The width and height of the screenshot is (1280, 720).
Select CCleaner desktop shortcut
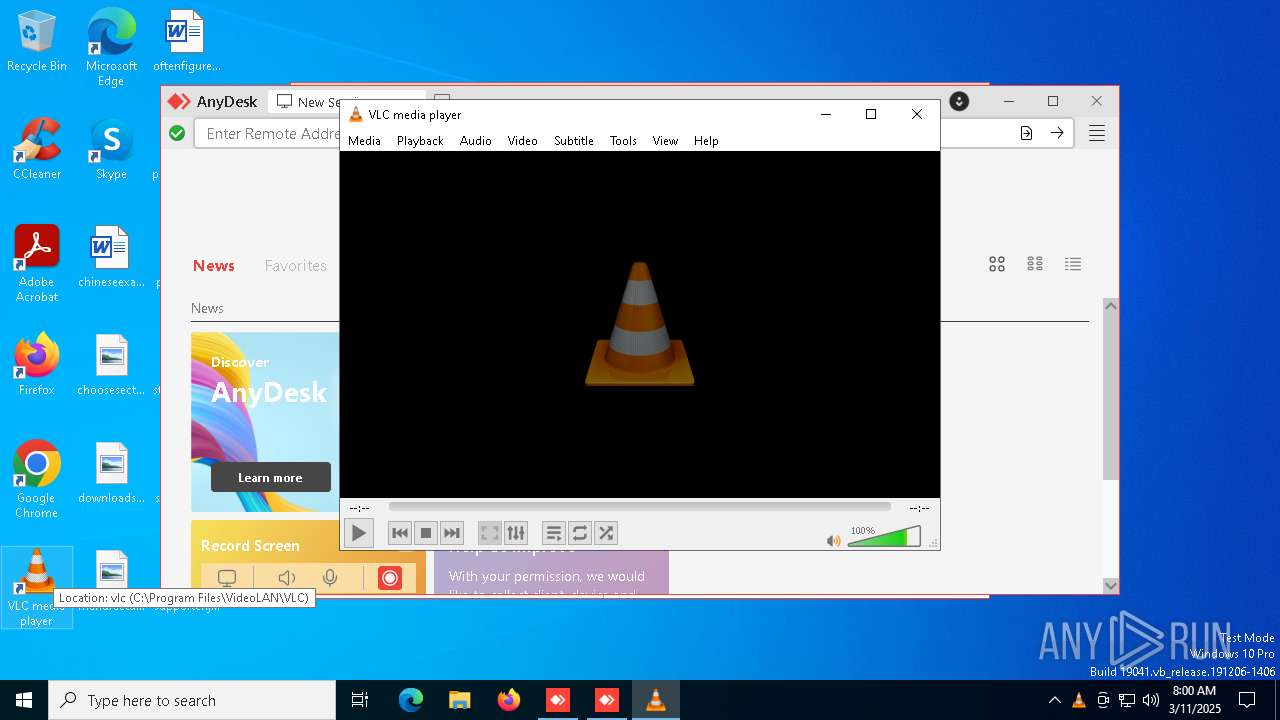click(37, 149)
